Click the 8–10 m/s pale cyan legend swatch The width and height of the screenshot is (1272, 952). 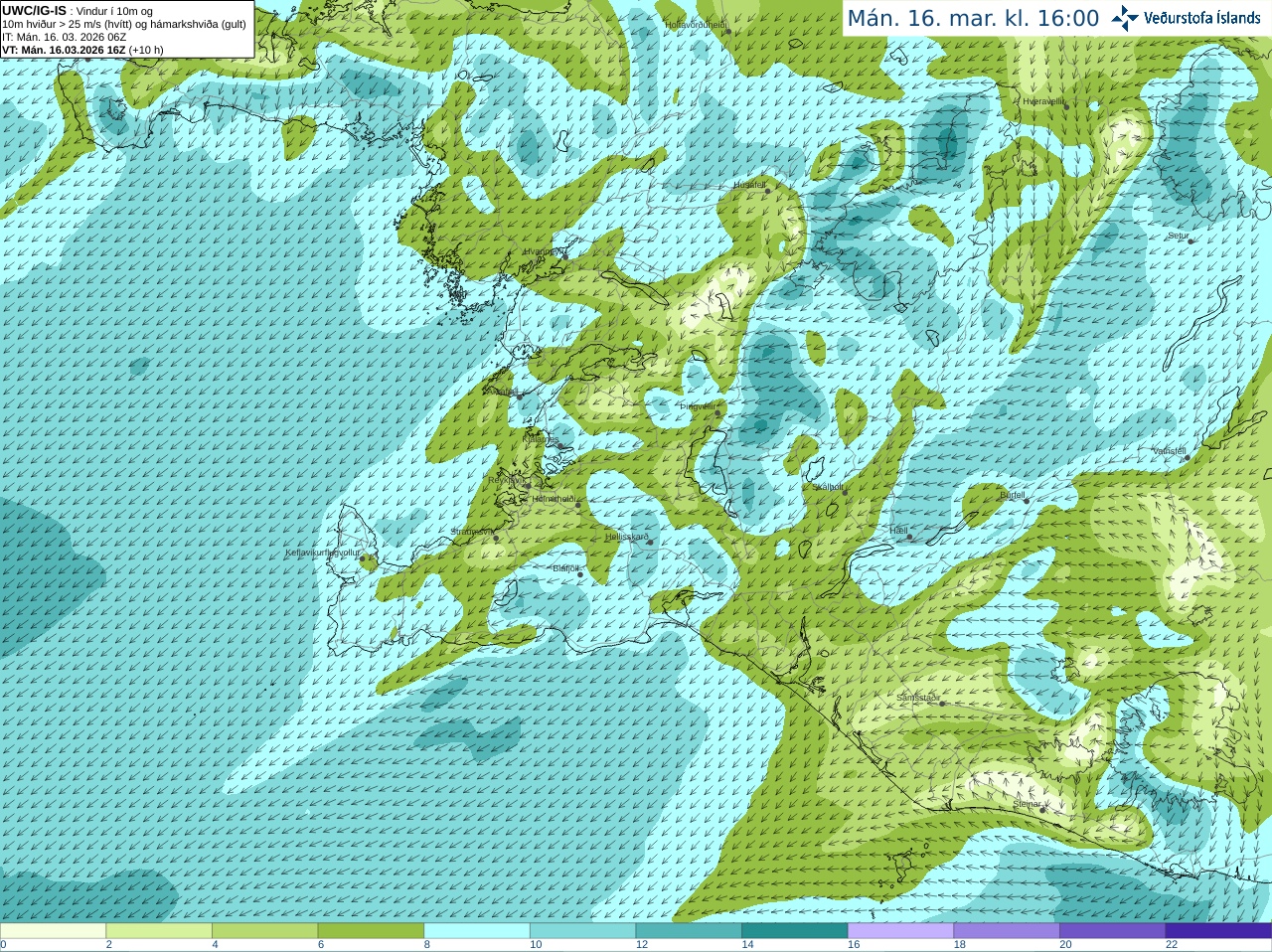477,931
